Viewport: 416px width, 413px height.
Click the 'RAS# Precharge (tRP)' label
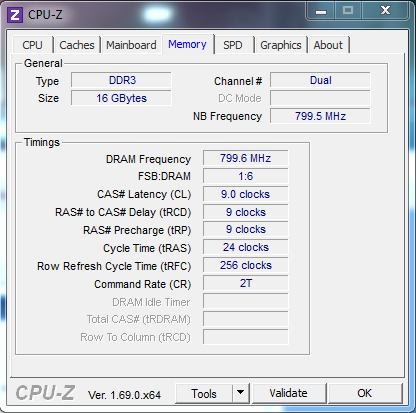[x=137, y=230]
